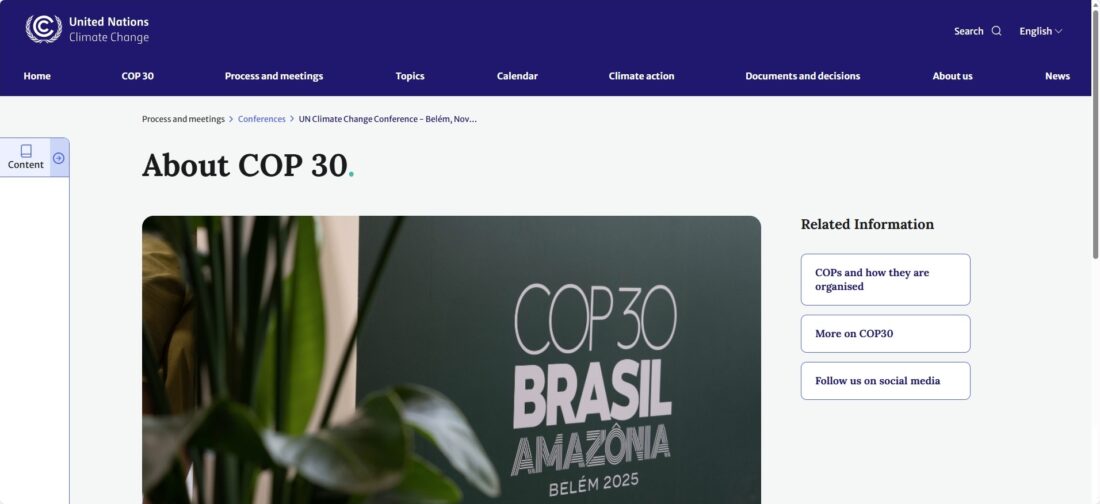Go to the News section

pyautogui.click(x=1057, y=76)
